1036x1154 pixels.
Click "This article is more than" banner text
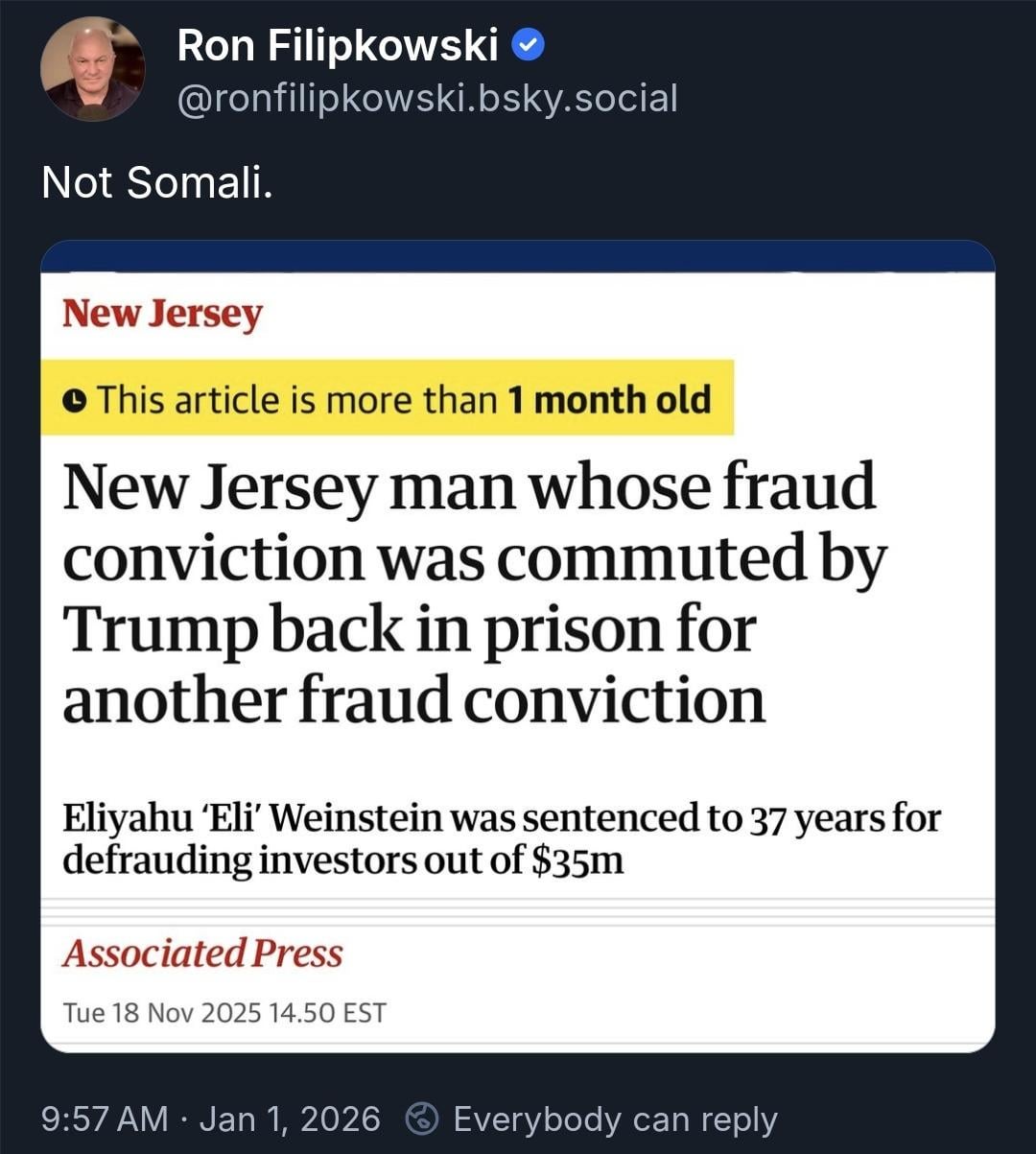297,399
